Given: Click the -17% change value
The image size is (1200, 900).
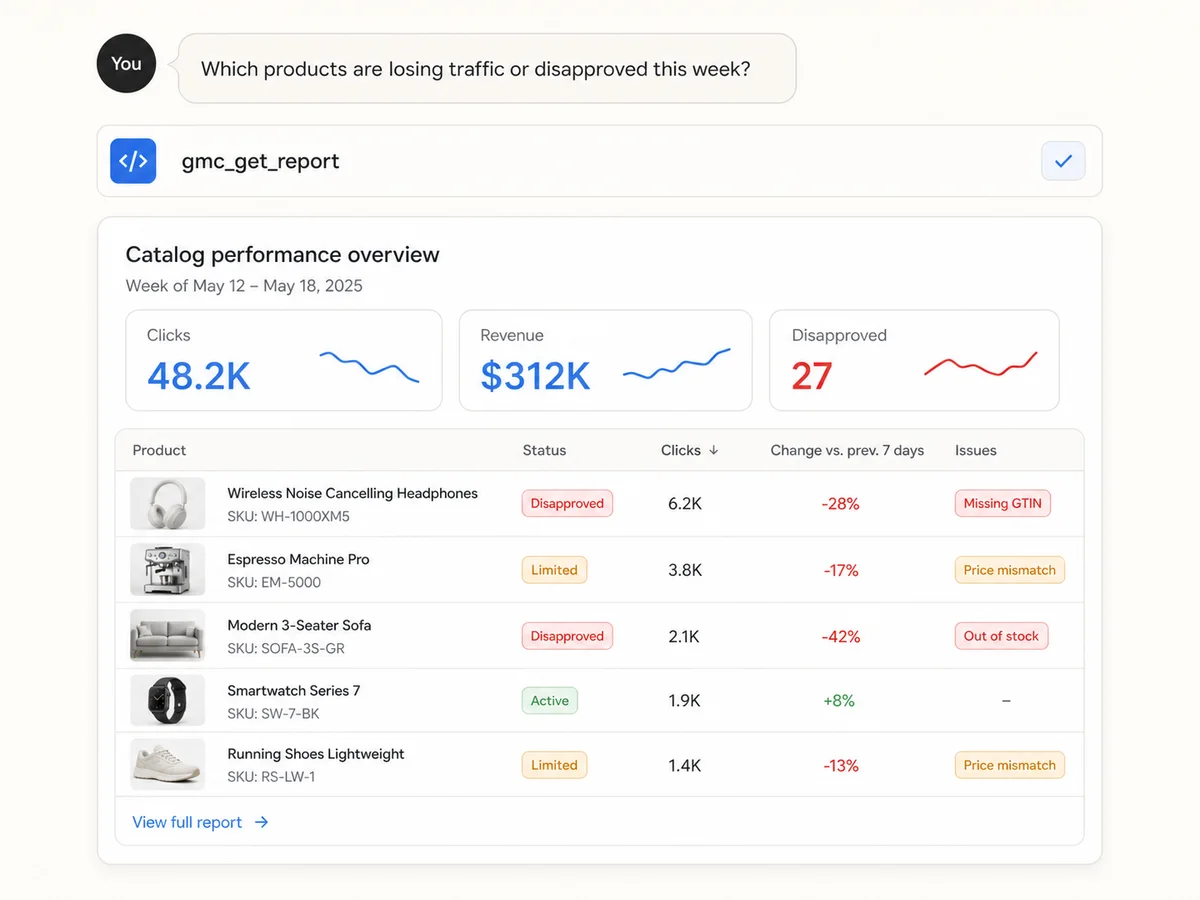Looking at the screenshot, I should 841,570.
